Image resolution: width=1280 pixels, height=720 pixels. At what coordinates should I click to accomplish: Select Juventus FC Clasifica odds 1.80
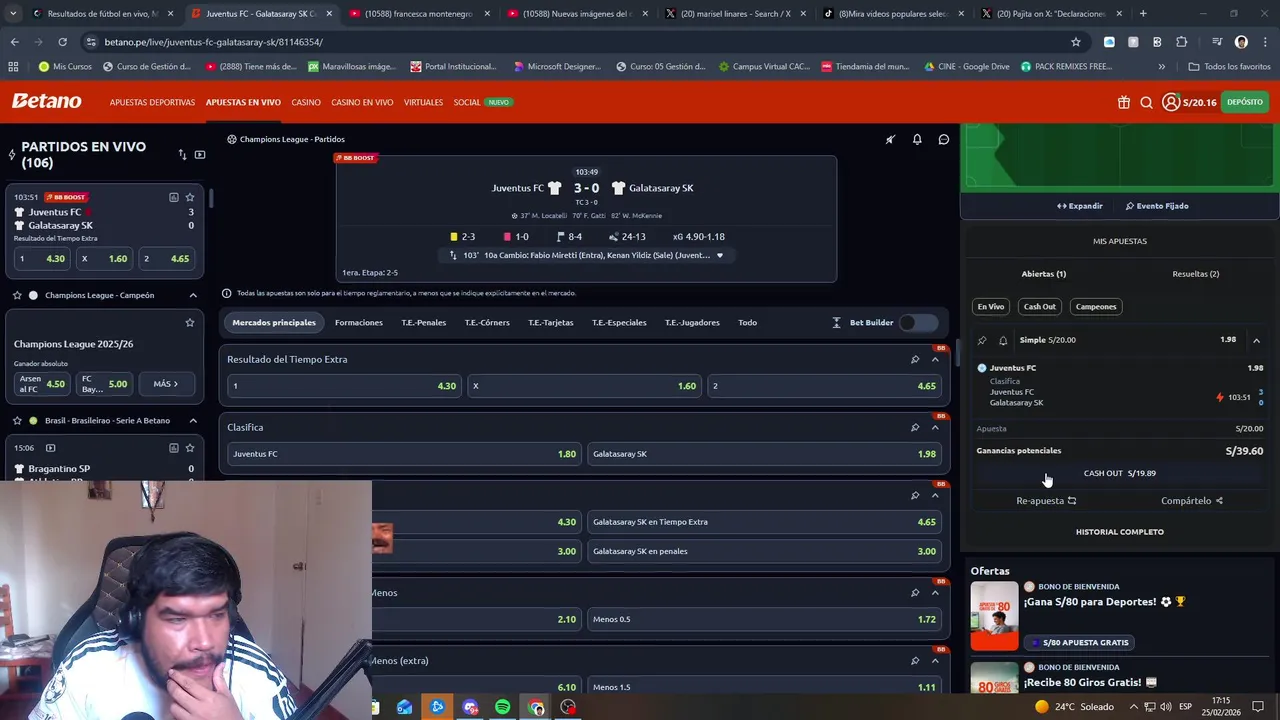(405, 454)
